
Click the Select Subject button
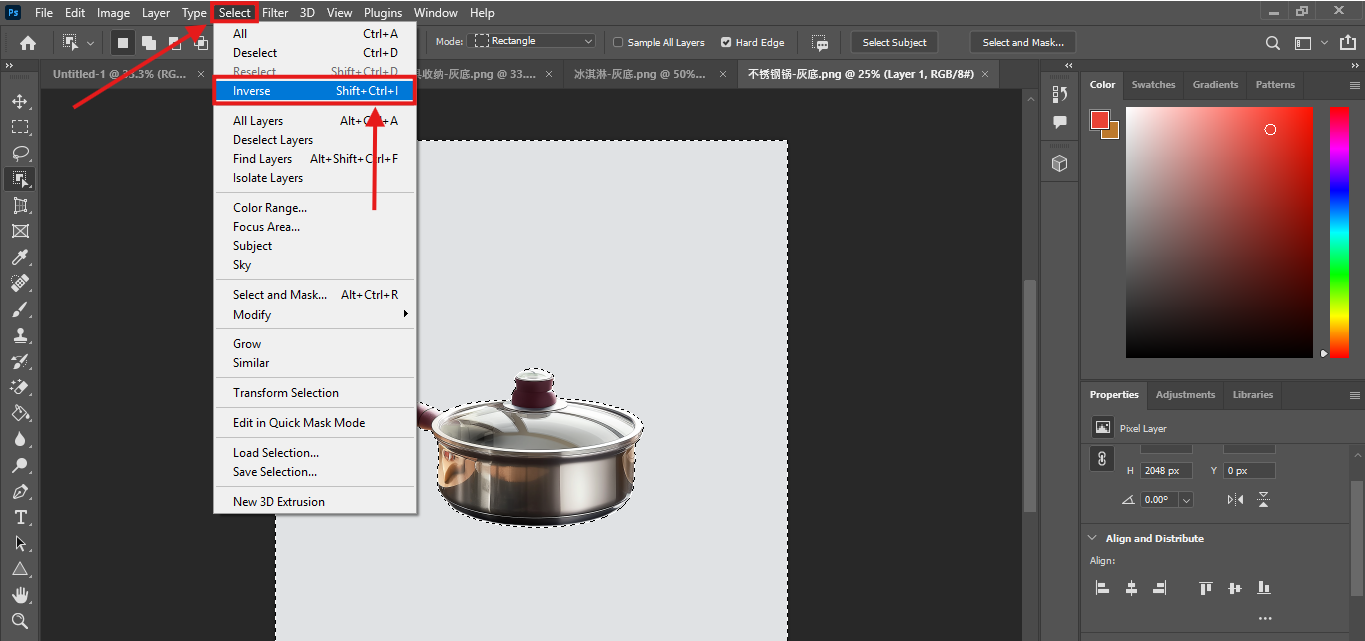click(x=894, y=42)
